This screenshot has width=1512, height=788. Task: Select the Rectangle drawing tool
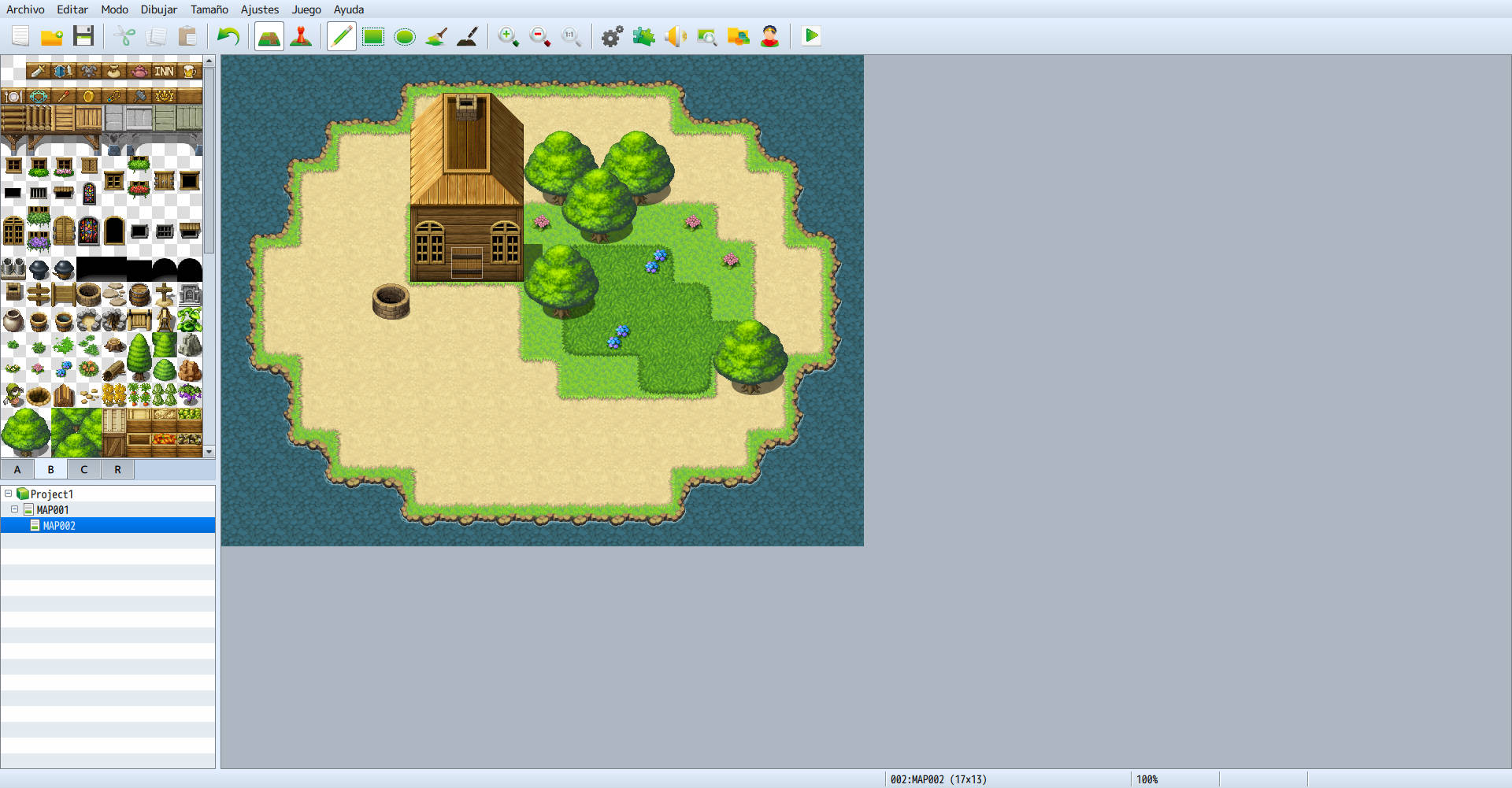pos(373,36)
